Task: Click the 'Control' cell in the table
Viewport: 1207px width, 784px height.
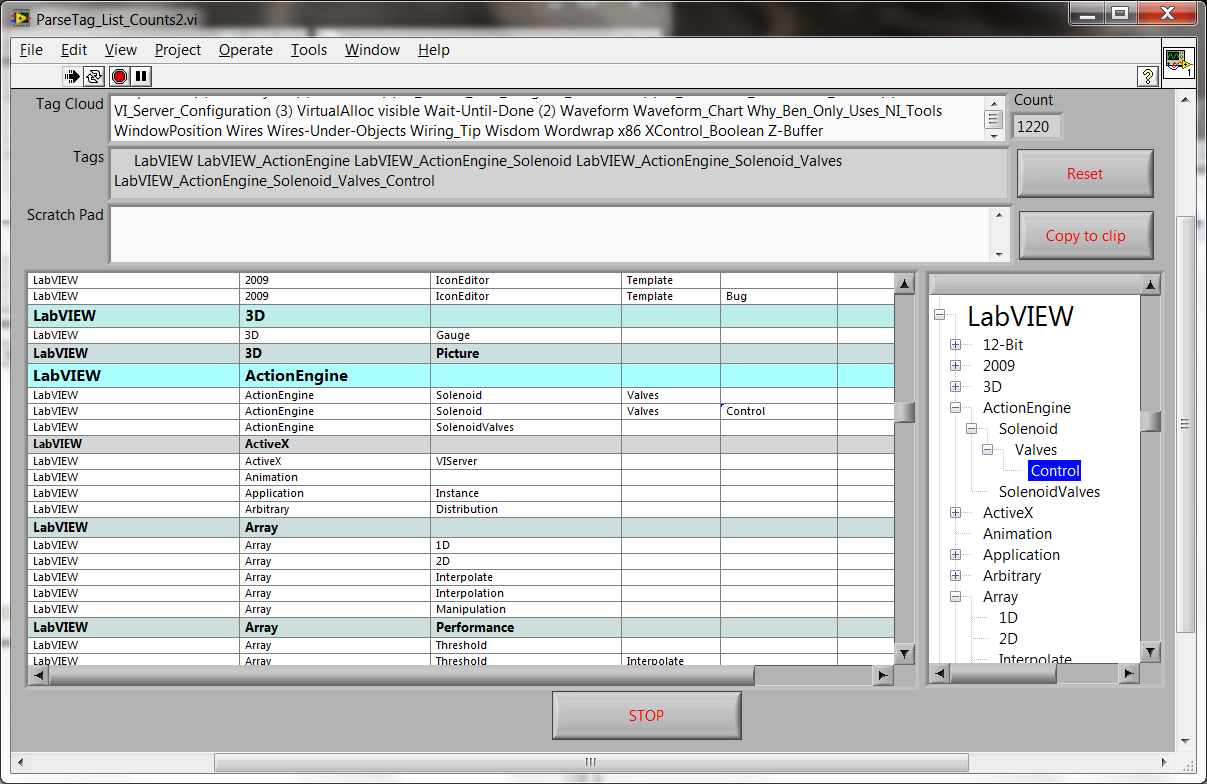Action: [779, 411]
